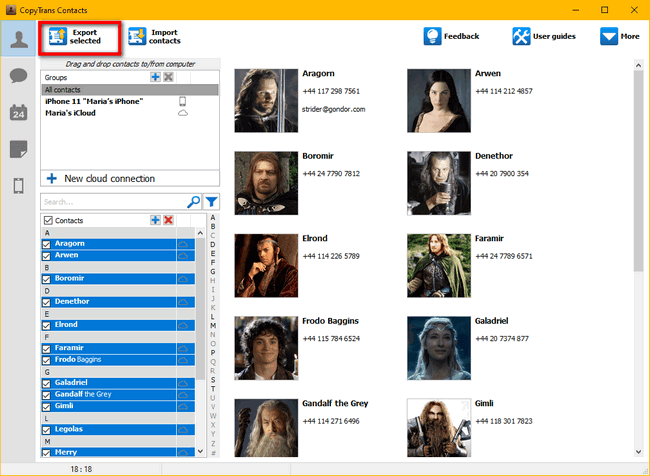Add a new group with plus icon
This screenshot has width=650, height=476.
tap(155, 77)
